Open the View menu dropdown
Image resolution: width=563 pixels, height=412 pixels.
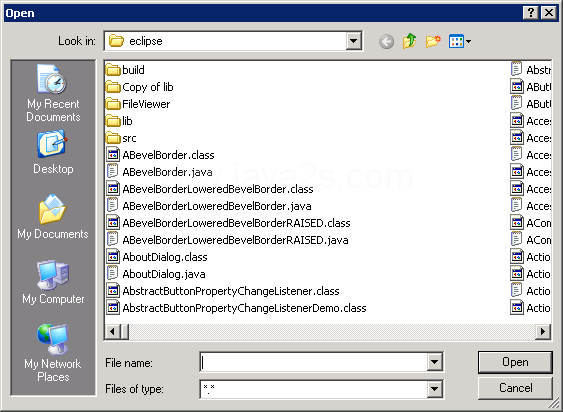(460, 41)
